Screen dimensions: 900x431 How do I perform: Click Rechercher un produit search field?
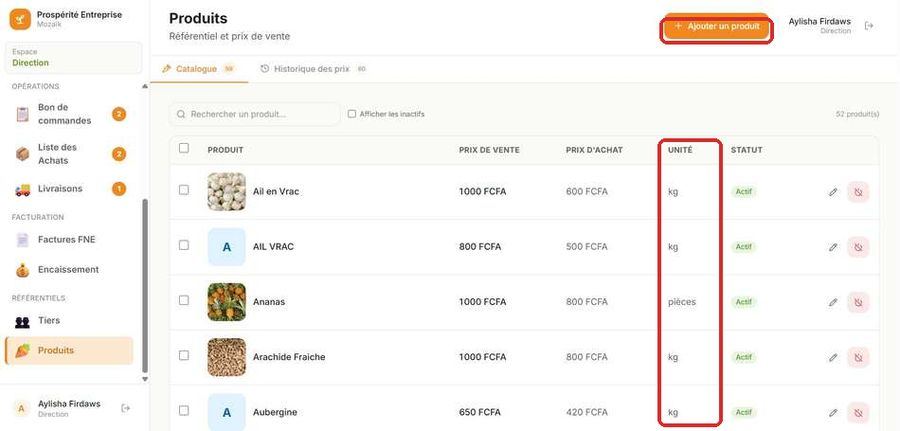point(255,114)
